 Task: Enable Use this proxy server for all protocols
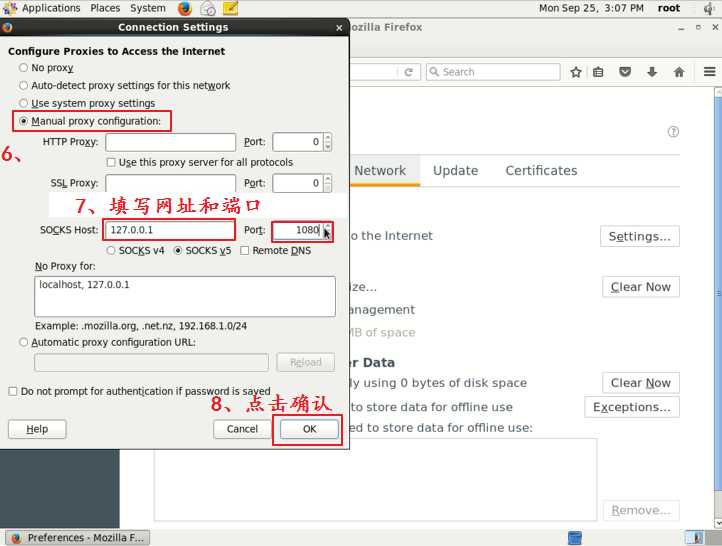111,162
